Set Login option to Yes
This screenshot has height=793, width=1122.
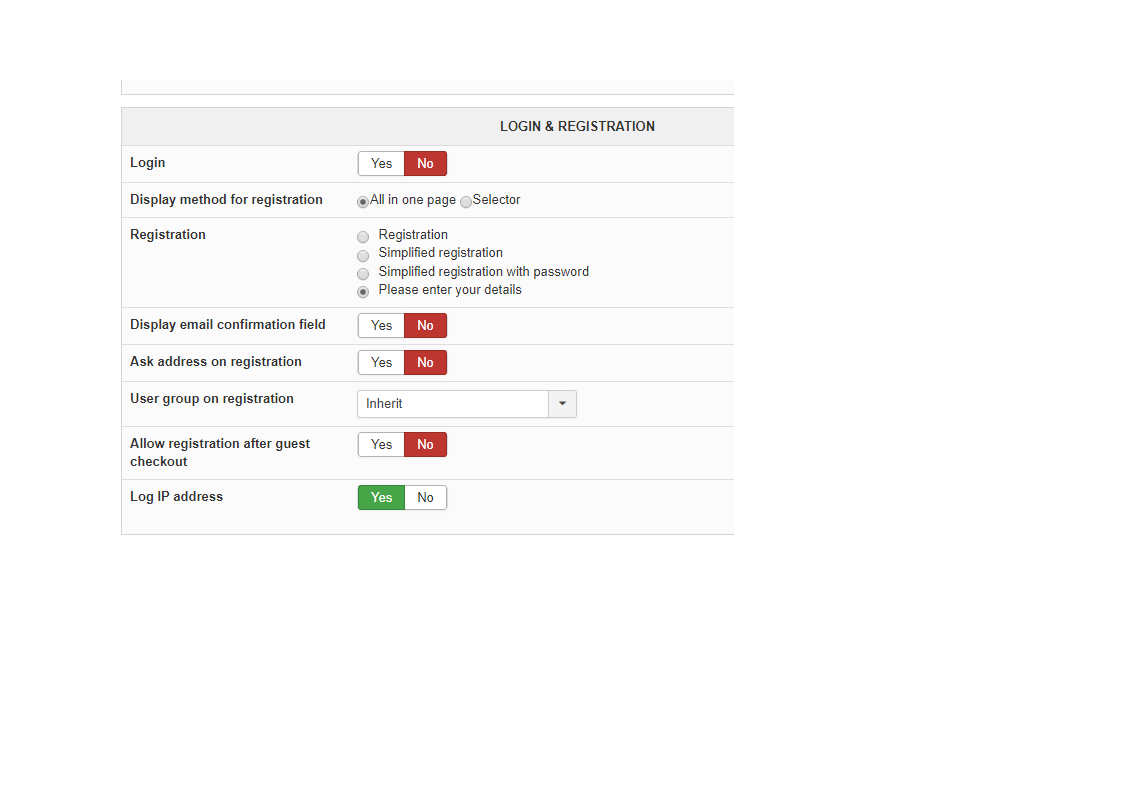coord(381,164)
